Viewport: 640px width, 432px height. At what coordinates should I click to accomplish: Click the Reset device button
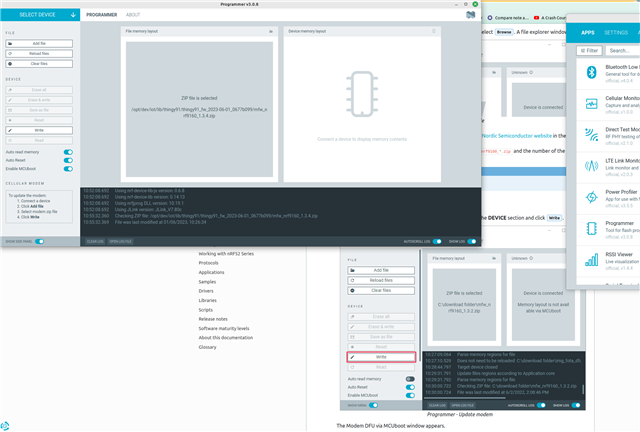(39, 120)
